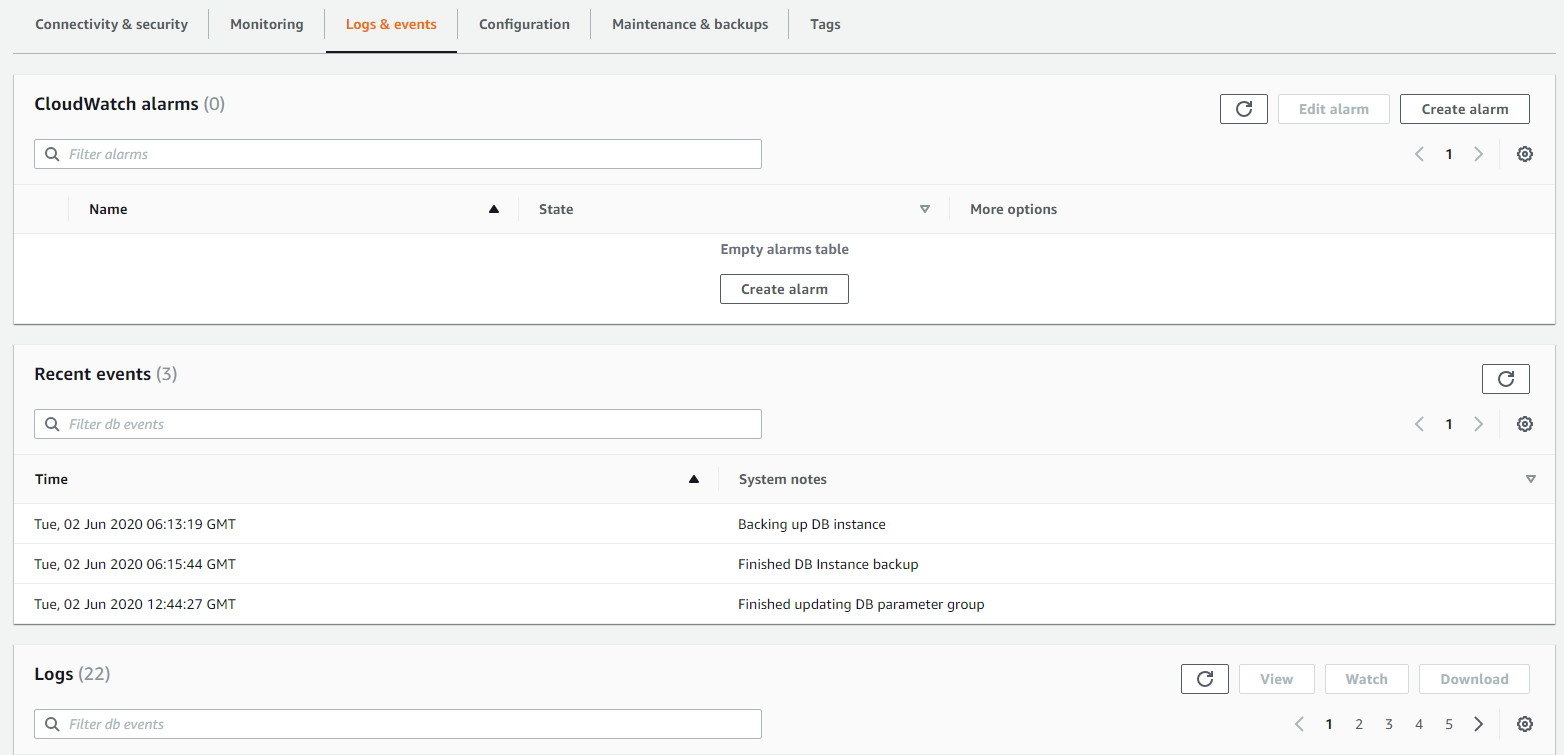Switch to the Monitoring tab
The width and height of the screenshot is (1564, 755).
pos(266,24)
